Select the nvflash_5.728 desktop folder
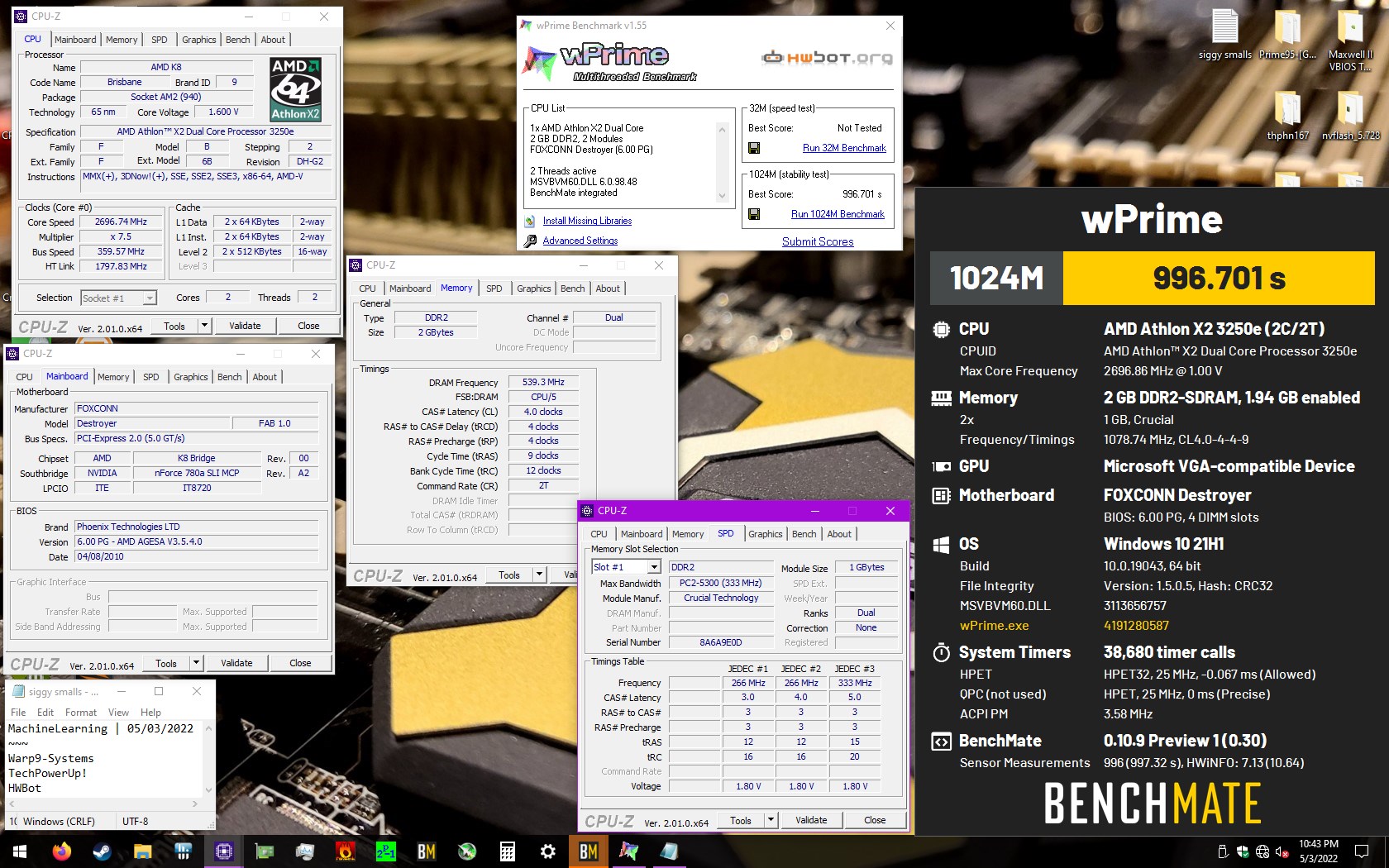This screenshot has height=868, width=1389. [x=1350, y=114]
